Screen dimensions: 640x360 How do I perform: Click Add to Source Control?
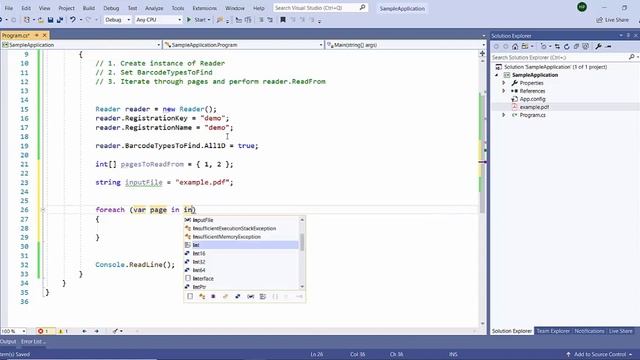click(599, 354)
